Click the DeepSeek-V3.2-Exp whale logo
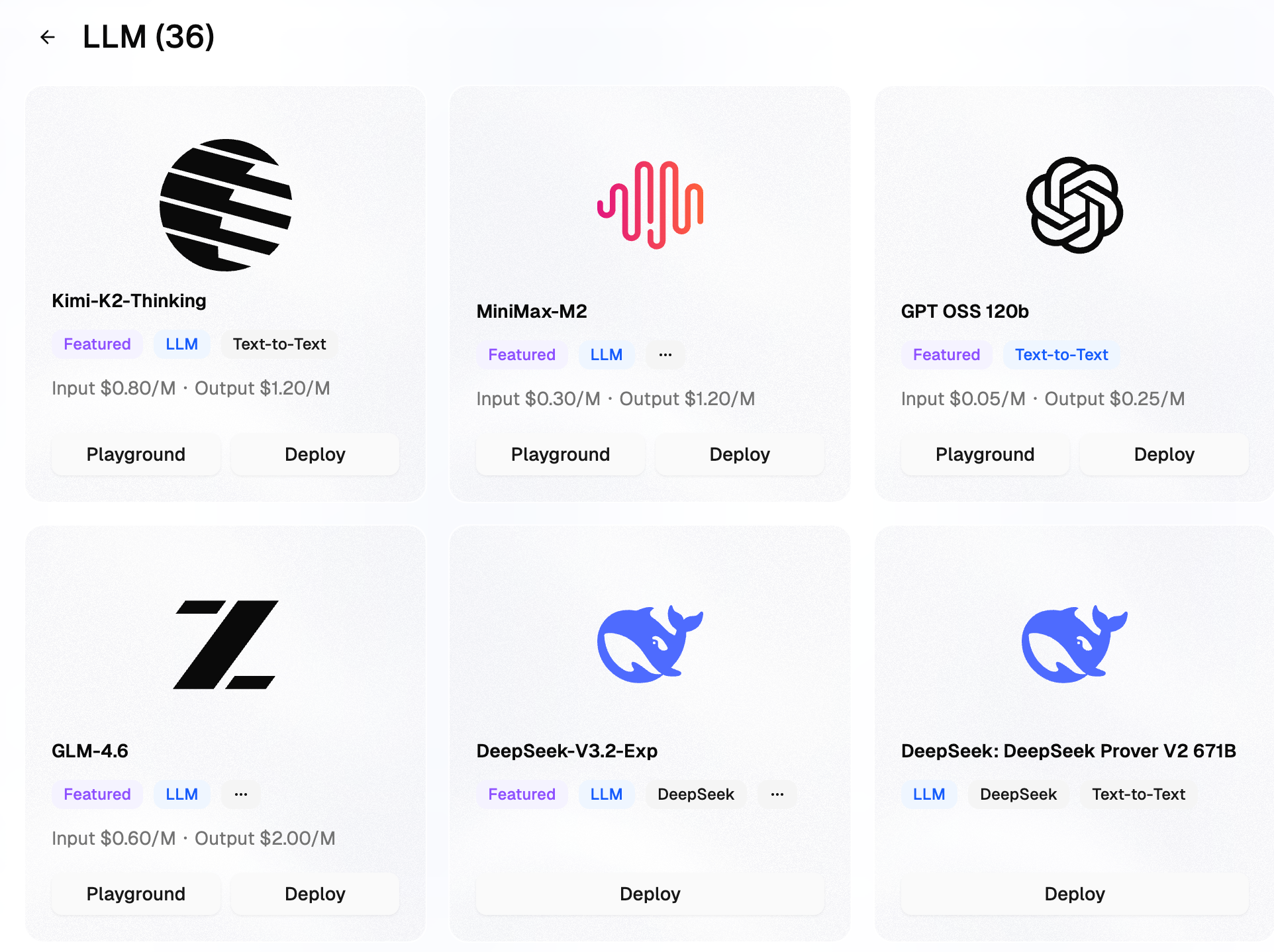 pyautogui.click(x=650, y=643)
